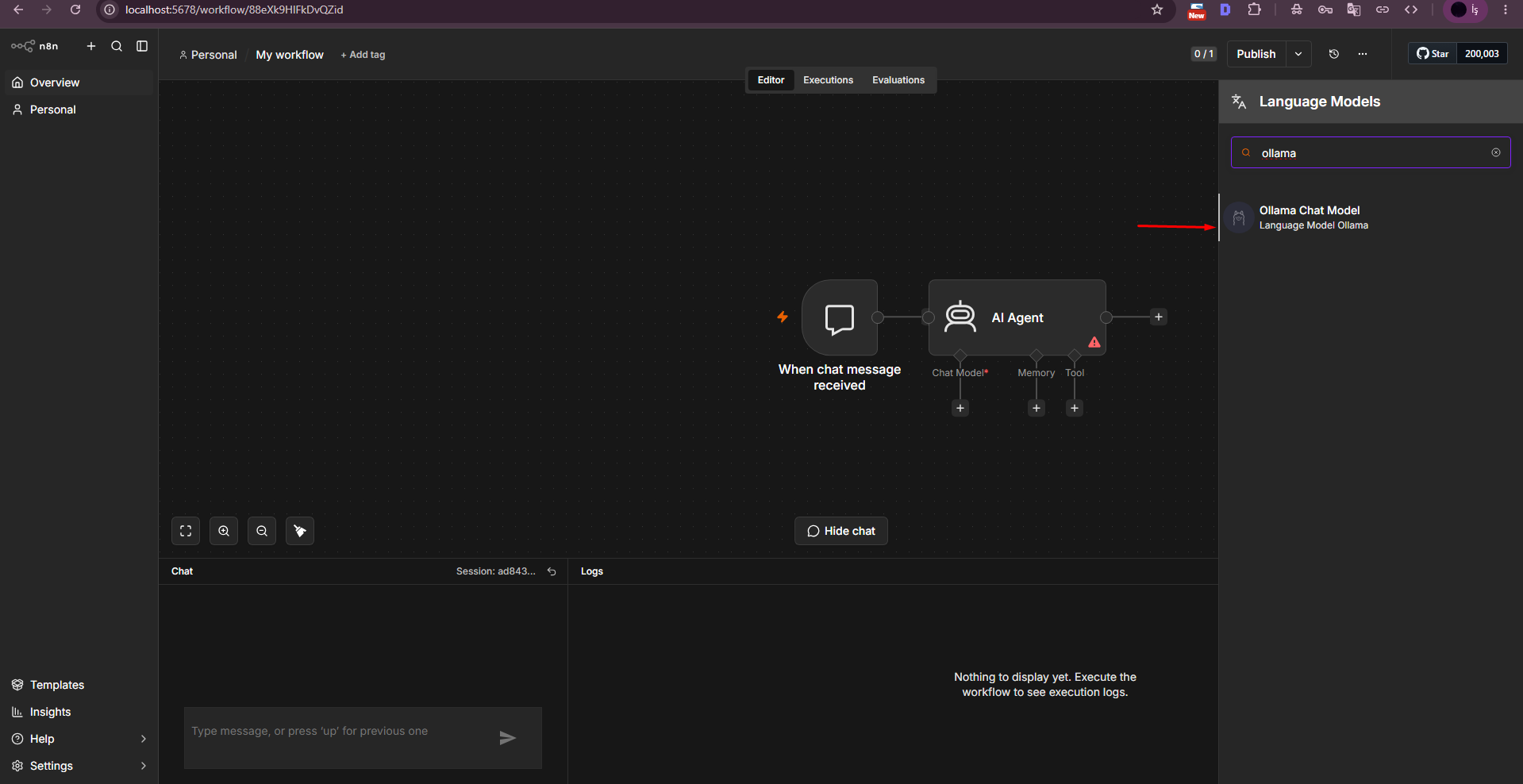Image resolution: width=1523 pixels, height=784 pixels.
Task: Click the n8n logo
Action: tap(35, 46)
